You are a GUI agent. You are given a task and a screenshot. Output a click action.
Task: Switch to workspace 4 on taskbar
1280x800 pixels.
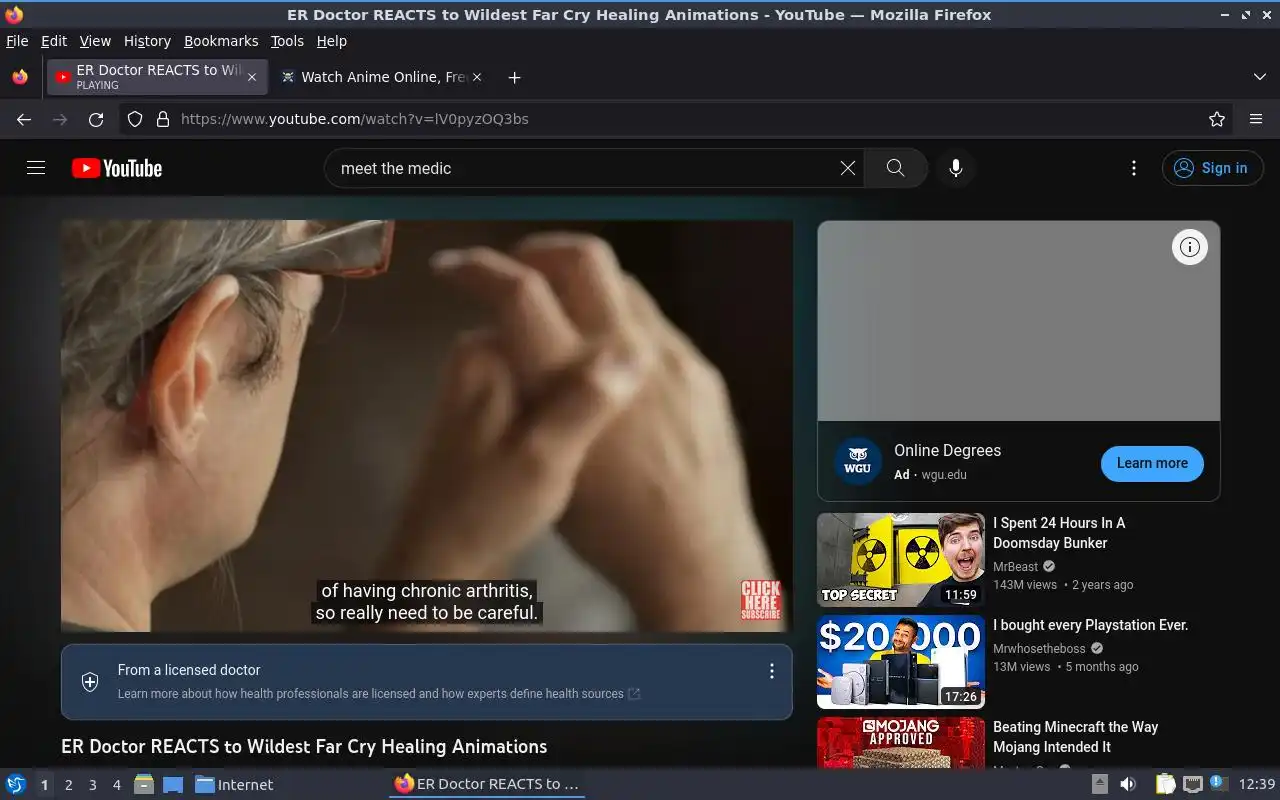point(116,785)
